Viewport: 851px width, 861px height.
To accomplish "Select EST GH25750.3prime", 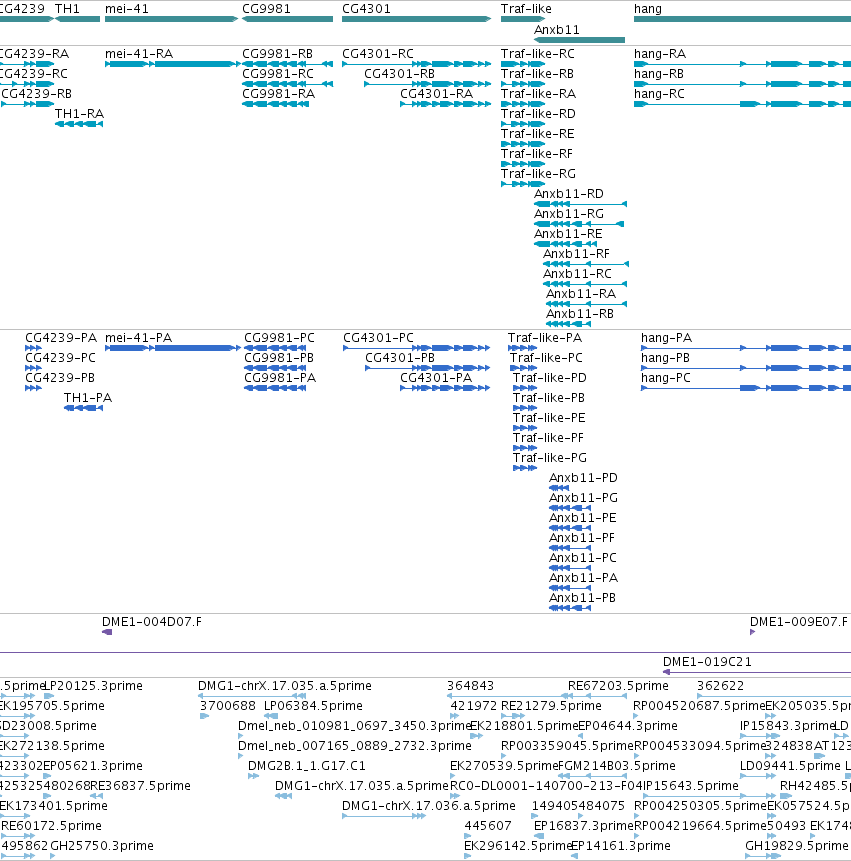I will point(102,846).
